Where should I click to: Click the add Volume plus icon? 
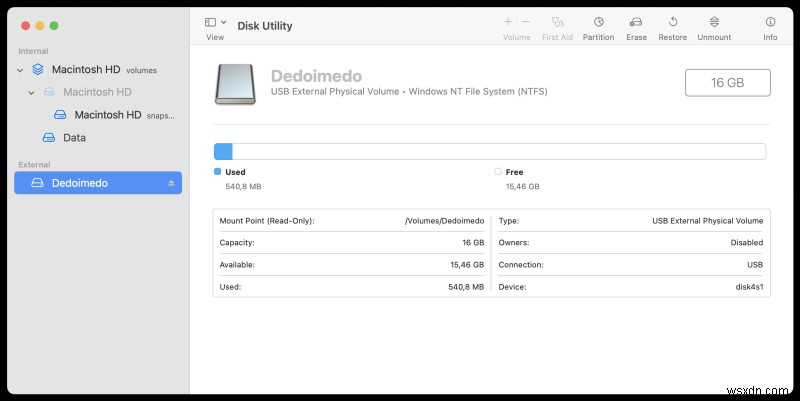pos(508,21)
